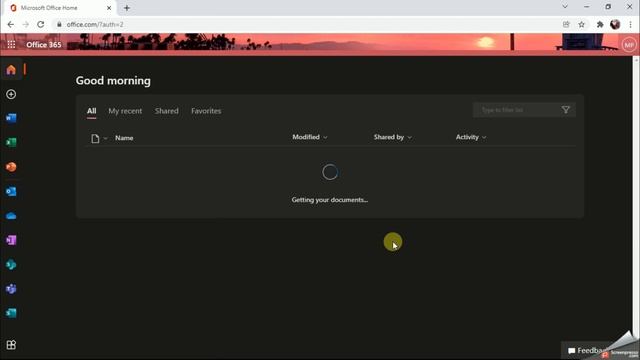Click the file type column icon
This screenshot has height=360, width=640.
pos(95,138)
